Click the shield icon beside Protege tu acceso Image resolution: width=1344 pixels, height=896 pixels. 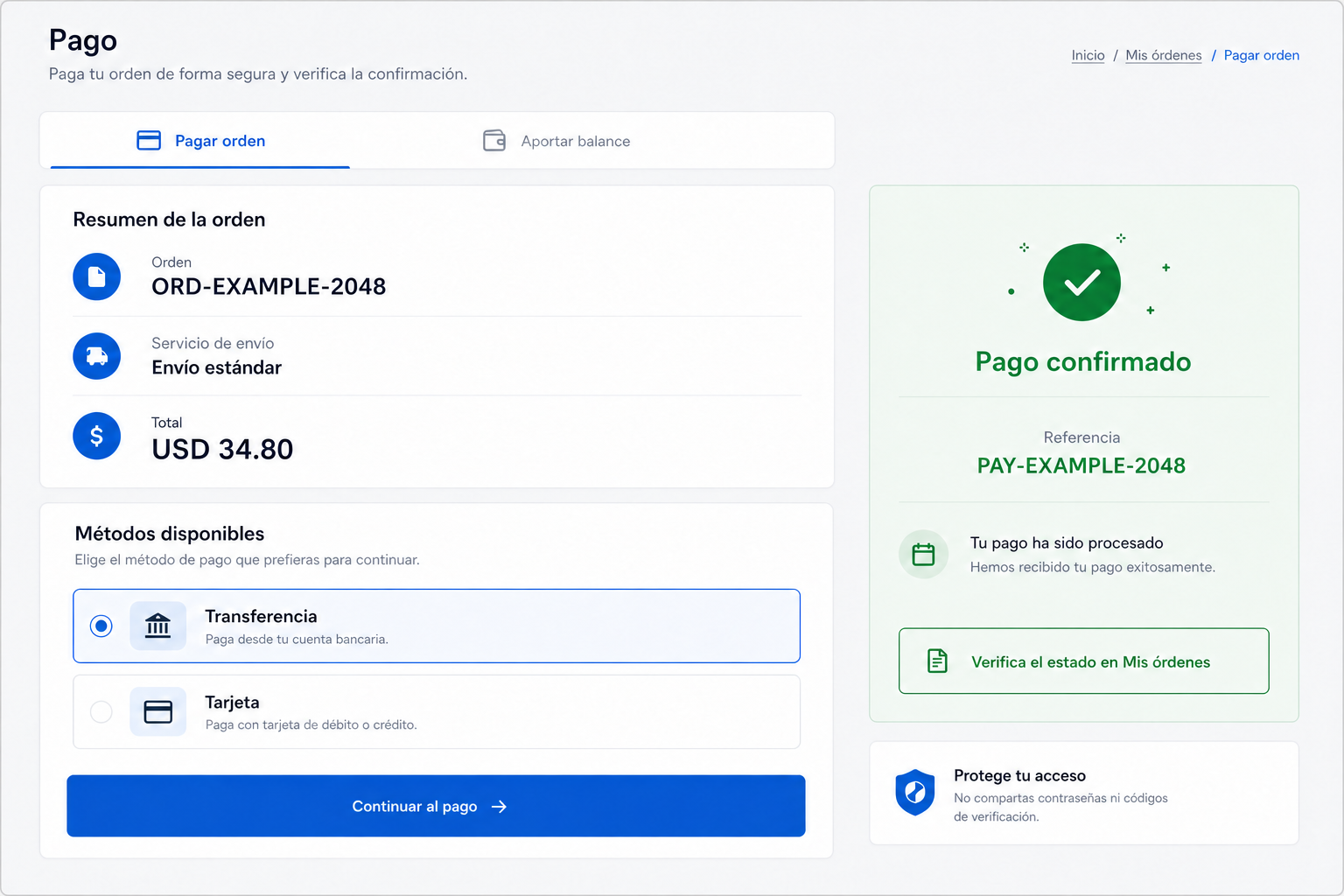pyautogui.click(x=915, y=793)
